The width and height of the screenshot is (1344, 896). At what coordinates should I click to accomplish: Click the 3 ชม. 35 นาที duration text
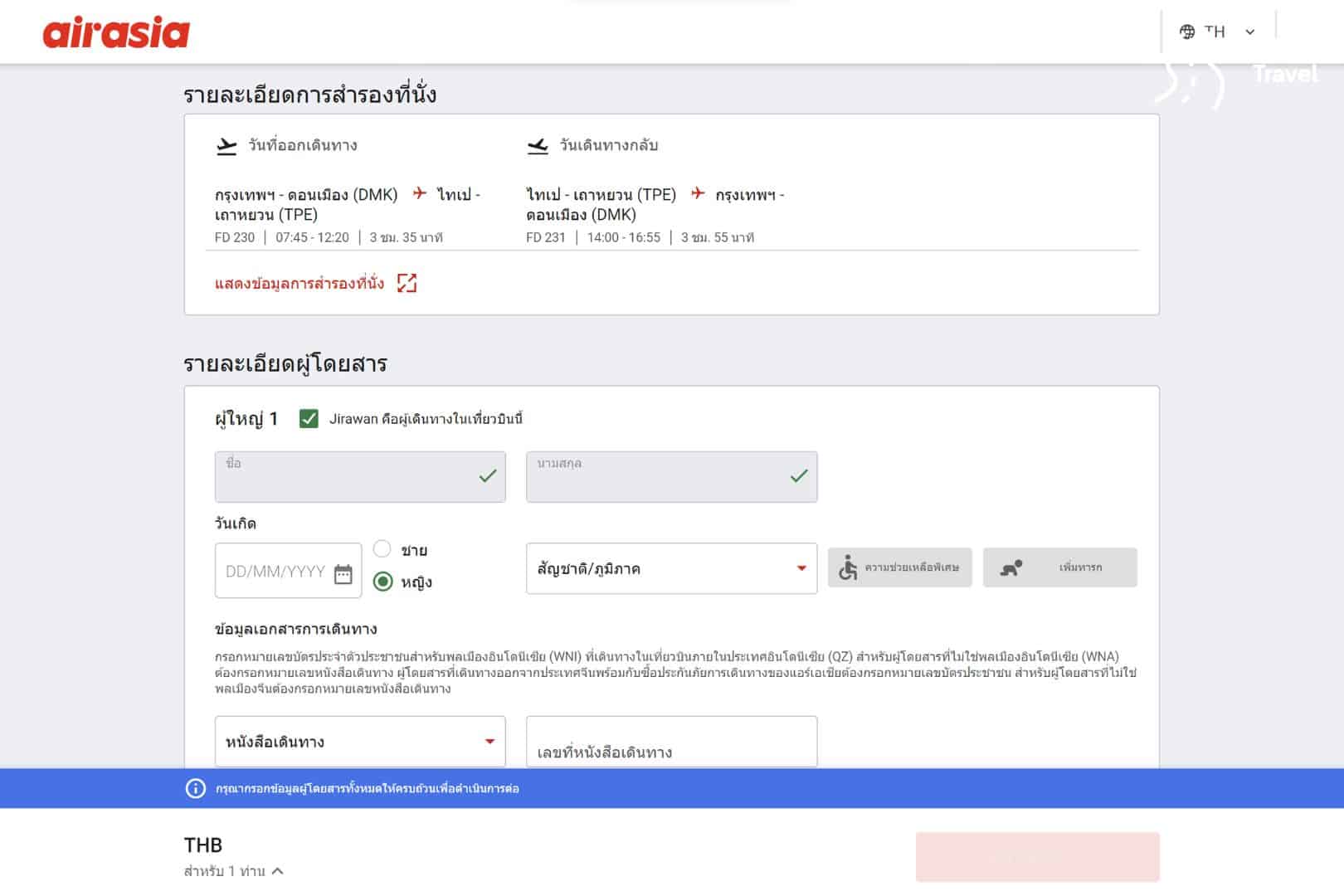pos(407,237)
